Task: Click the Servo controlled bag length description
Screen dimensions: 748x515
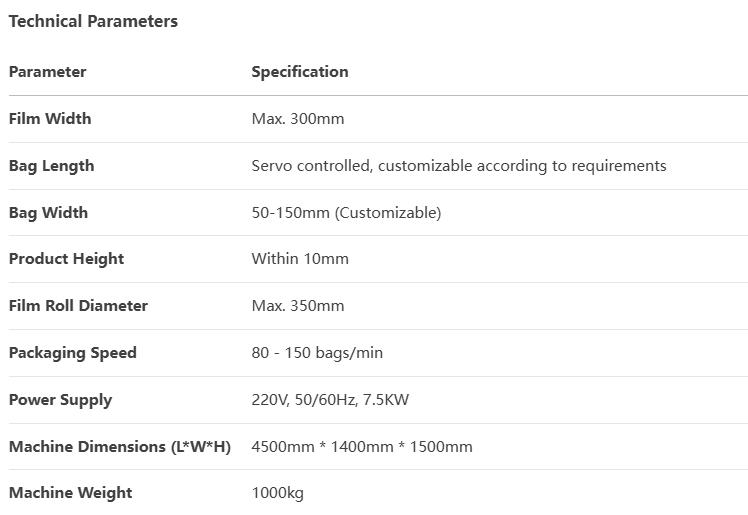Action: 459,165
